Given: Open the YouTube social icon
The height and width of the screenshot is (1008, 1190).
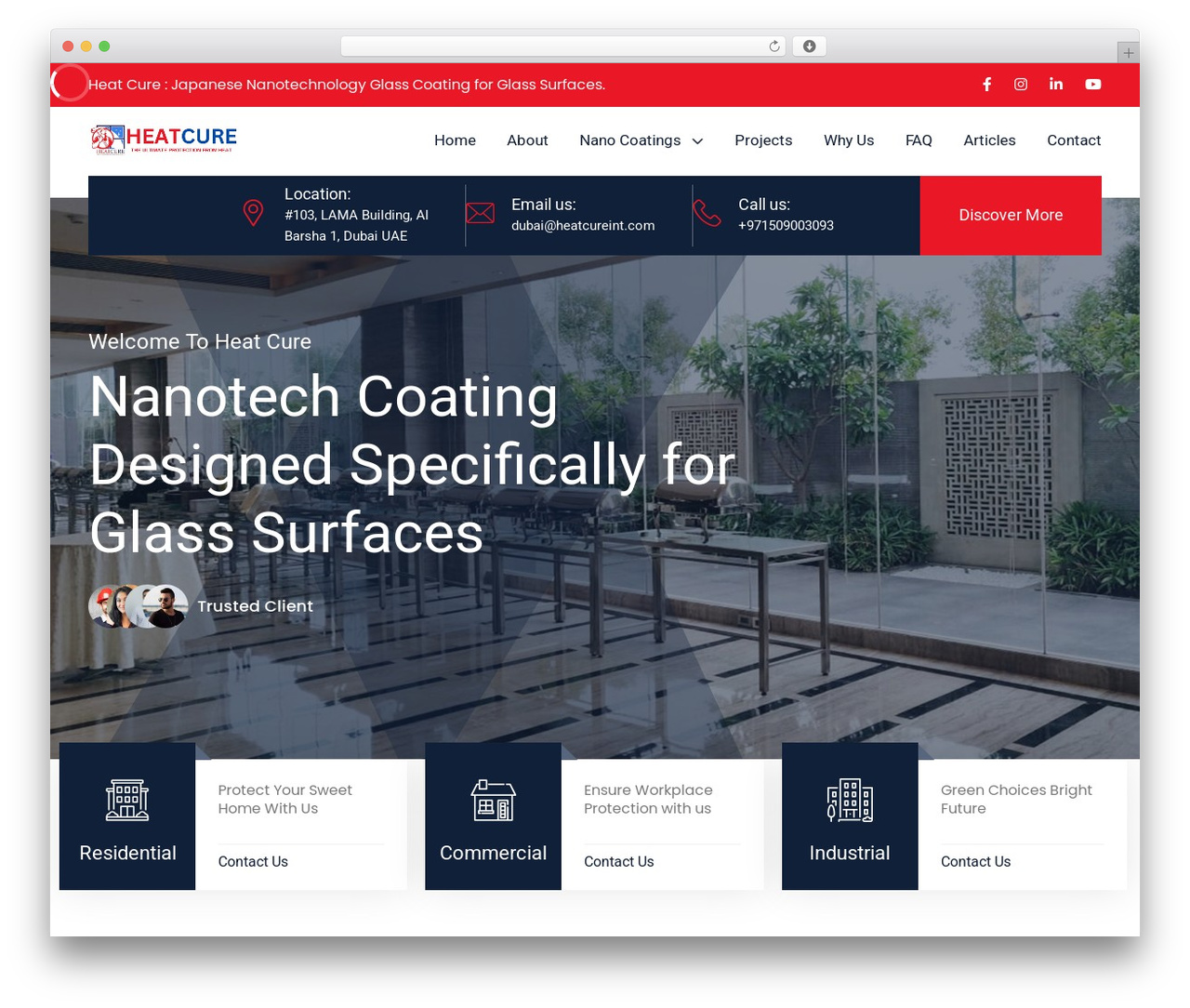Looking at the screenshot, I should [1093, 84].
